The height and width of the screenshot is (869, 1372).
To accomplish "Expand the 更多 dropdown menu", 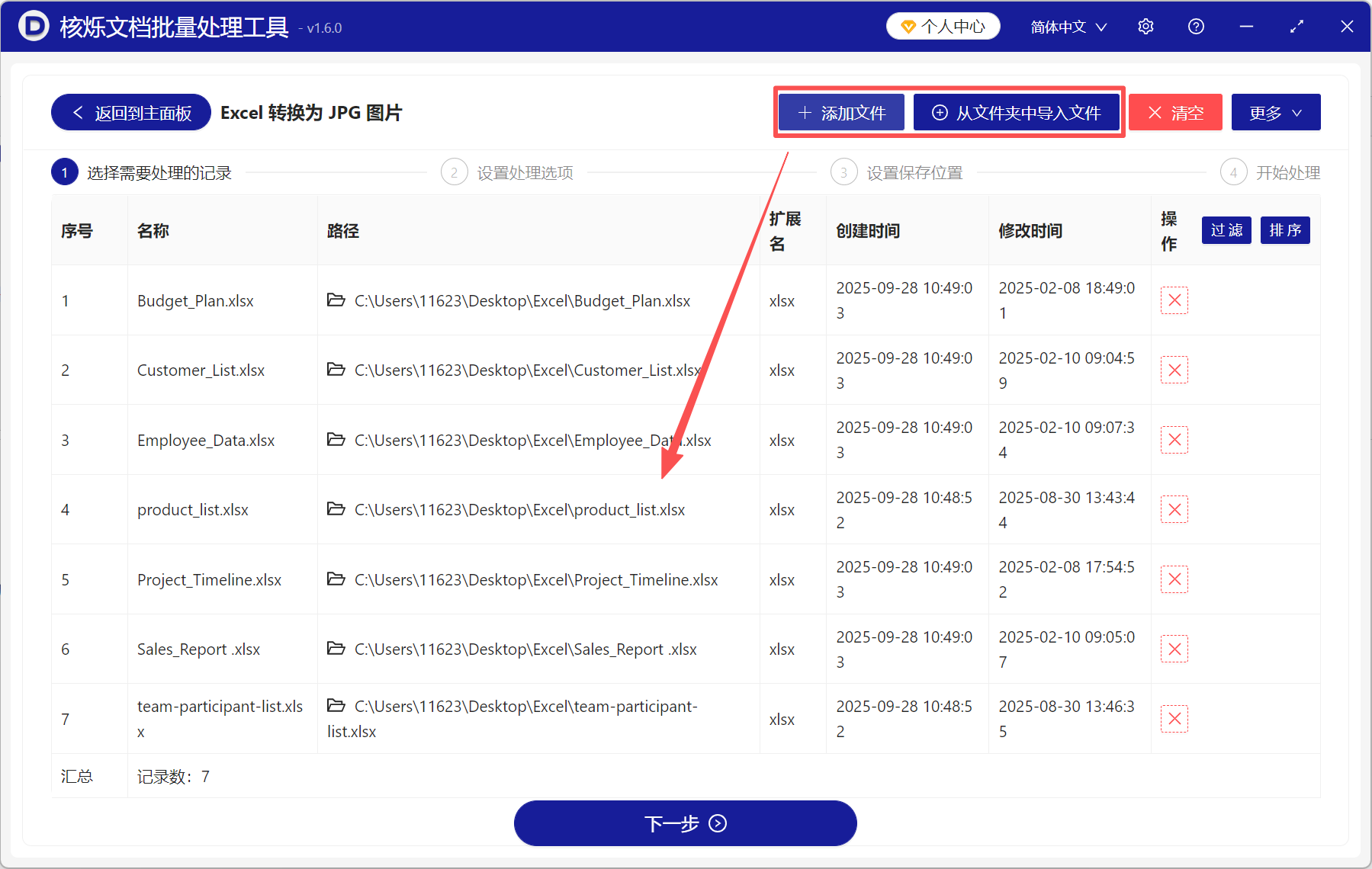I will 1275,112.
